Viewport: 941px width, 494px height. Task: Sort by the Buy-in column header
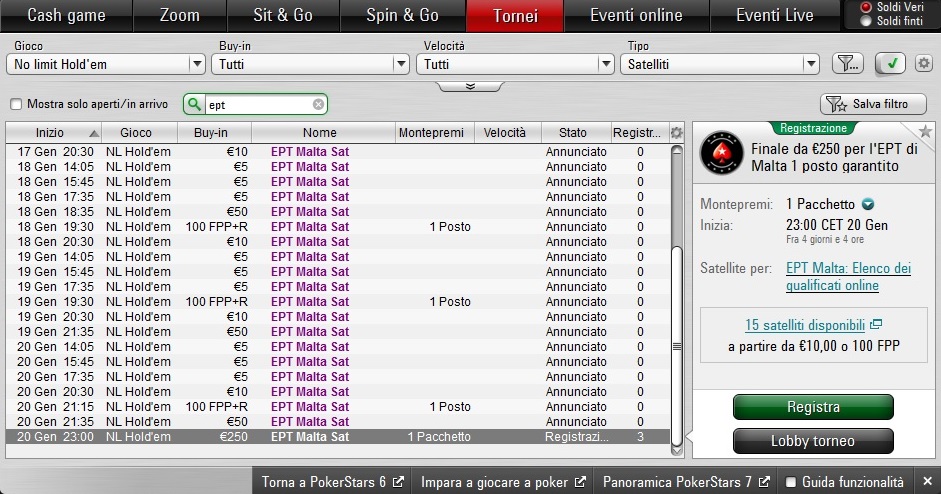click(x=214, y=133)
